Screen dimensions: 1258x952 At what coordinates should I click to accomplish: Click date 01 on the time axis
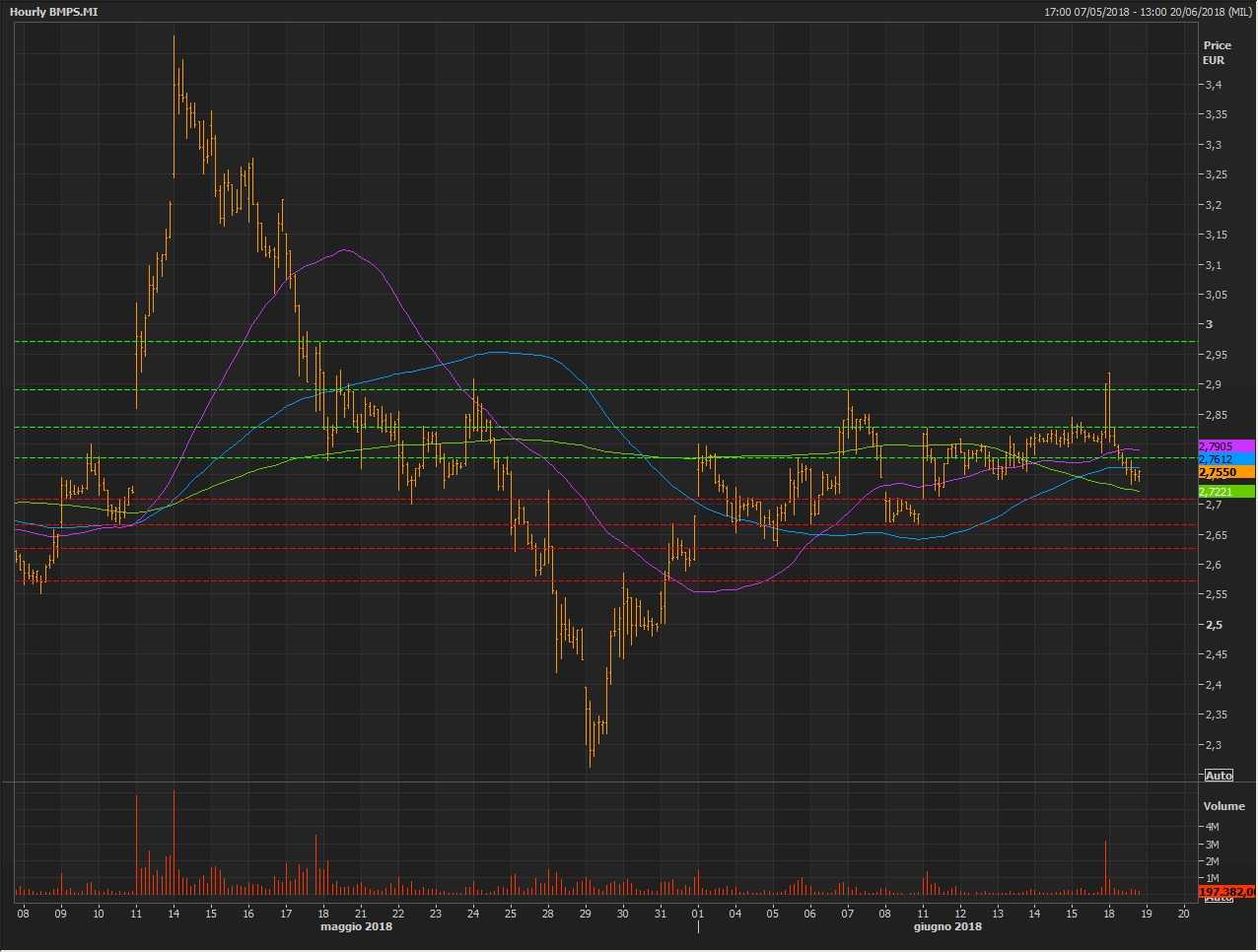698,914
